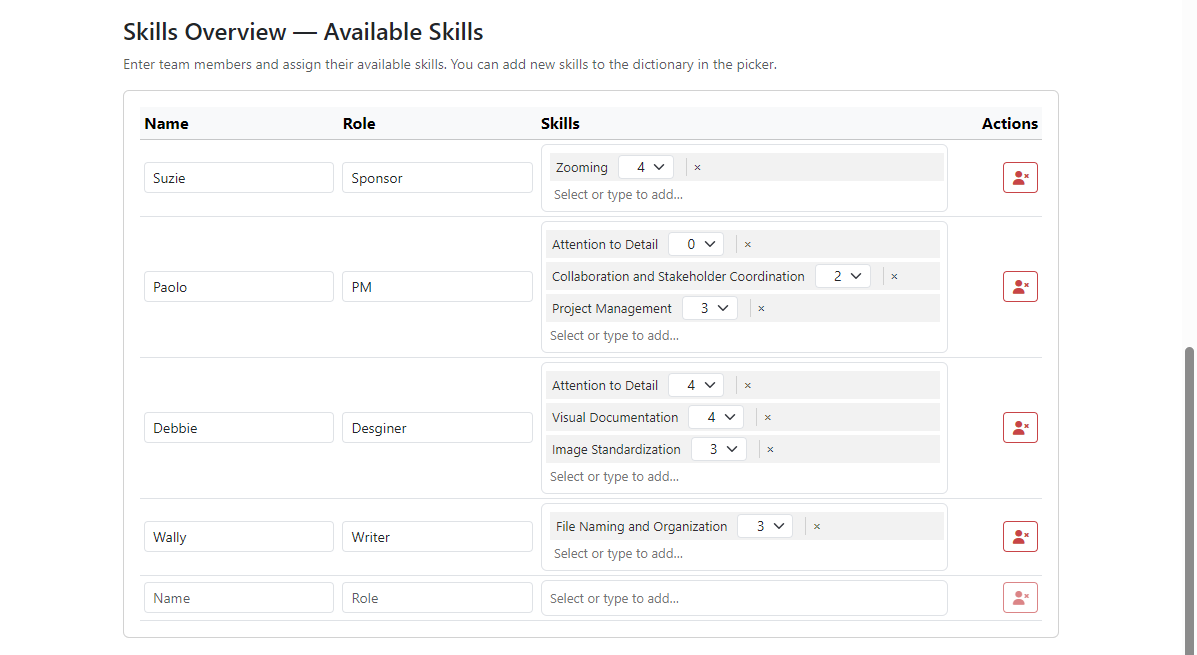Open File Naming and Organization level dropdown
The width and height of the screenshot is (1197, 655).
coord(765,527)
